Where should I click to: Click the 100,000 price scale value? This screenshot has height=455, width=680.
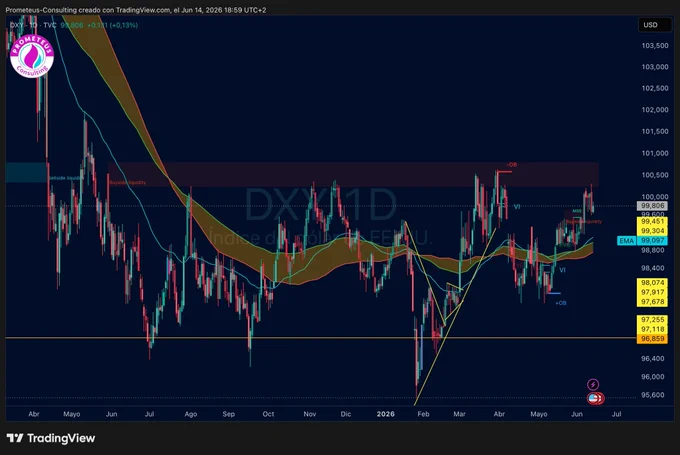pyautogui.click(x=655, y=196)
